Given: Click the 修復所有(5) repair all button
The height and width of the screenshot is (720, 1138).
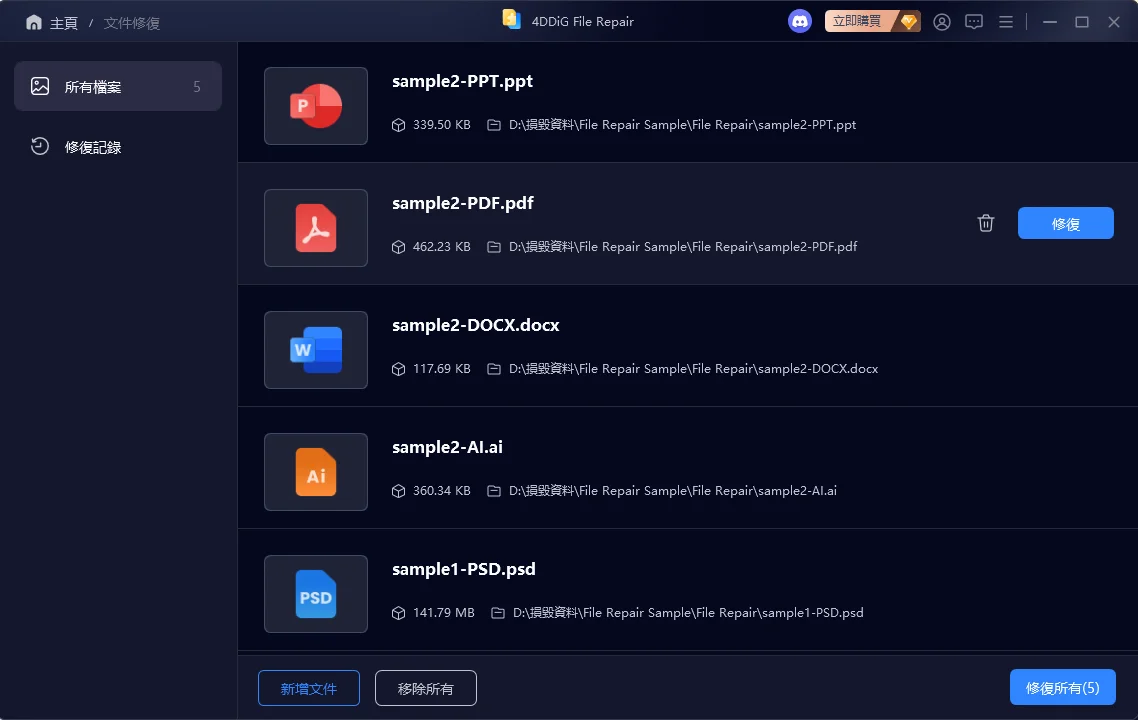Looking at the screenshot, I should [1063, 687].
